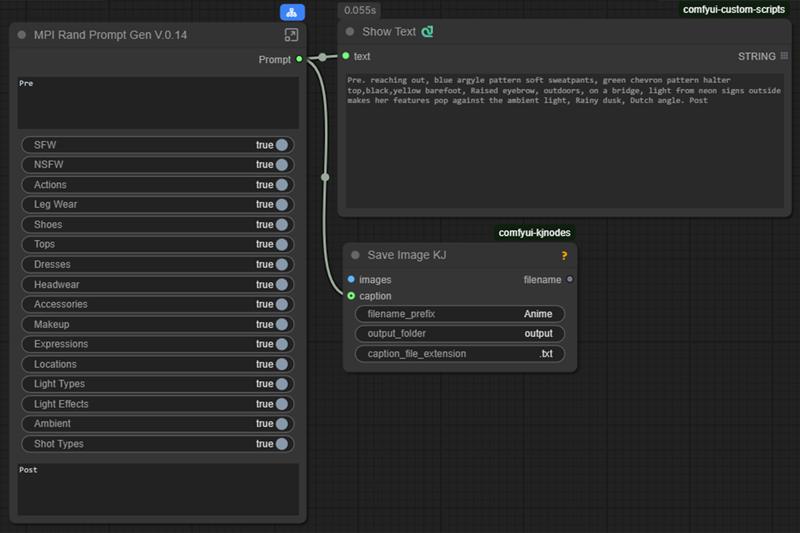
Task: Click the green logo icon beside Show Text
Action: [x=427, y=32]
